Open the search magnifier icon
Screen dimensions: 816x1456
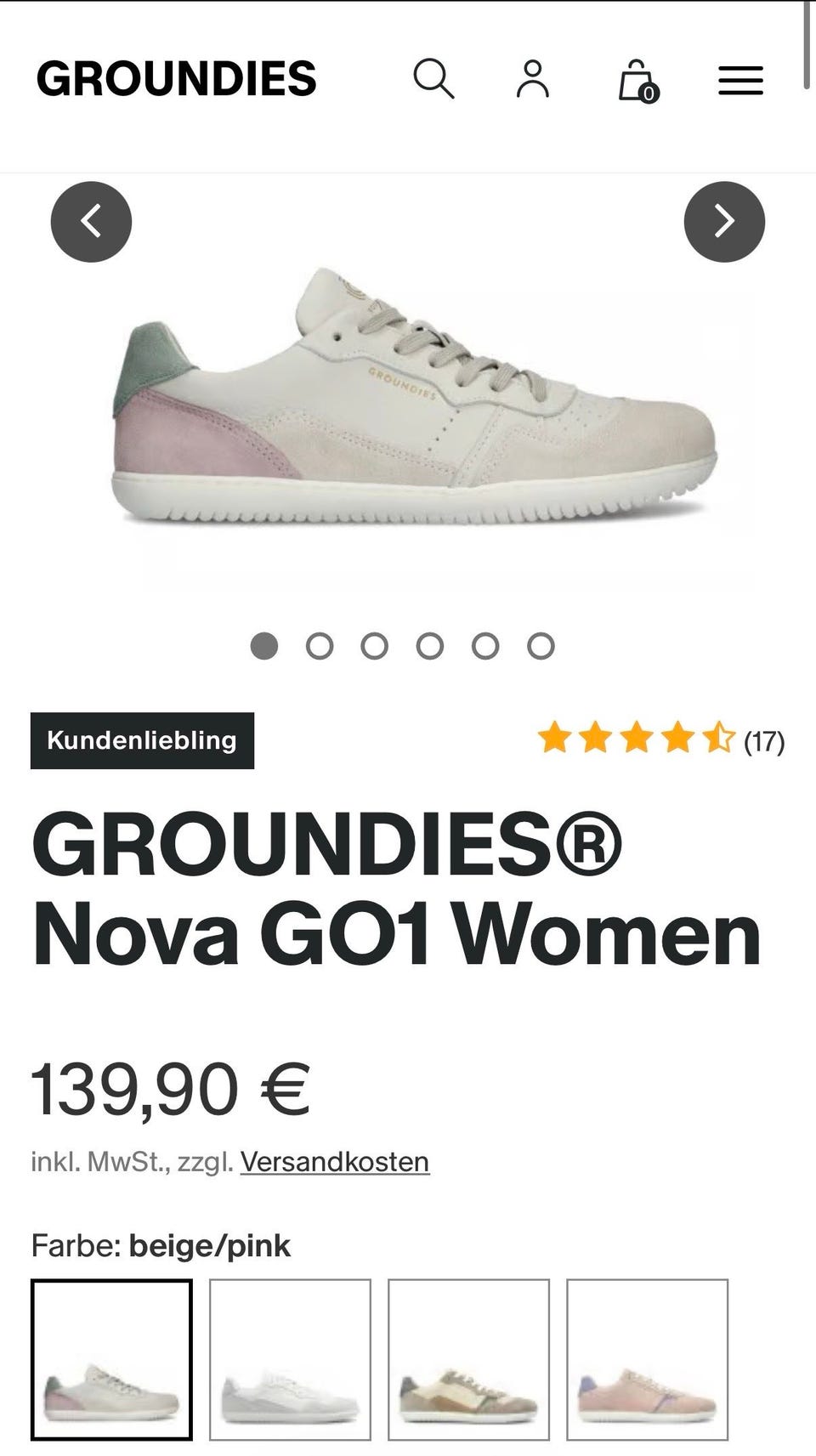pos(433,79)
